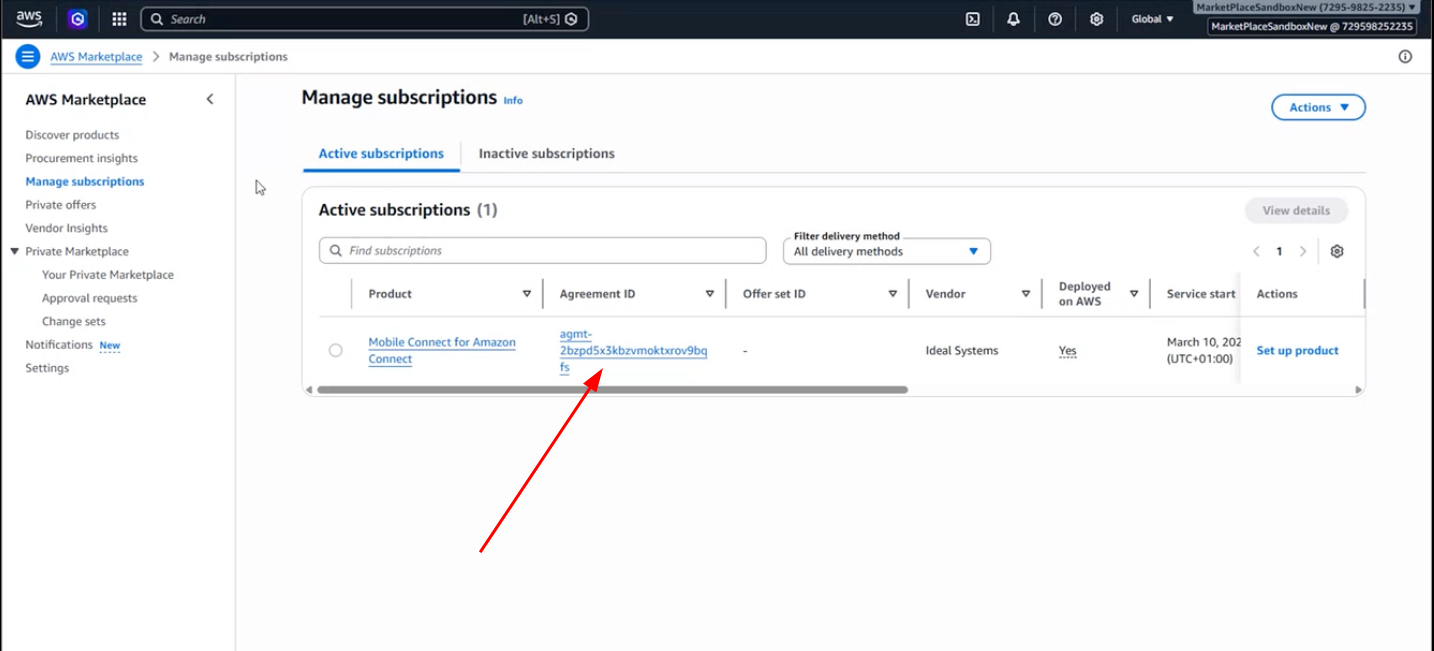Open the services grid menu icon
1434x651 pixels.
pos(119,19)
